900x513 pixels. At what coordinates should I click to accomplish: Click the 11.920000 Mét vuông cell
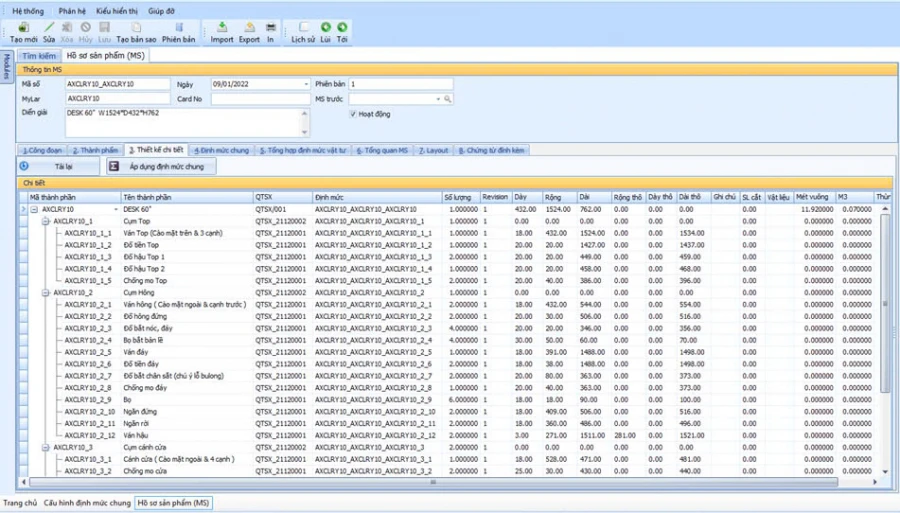(814, 209)
